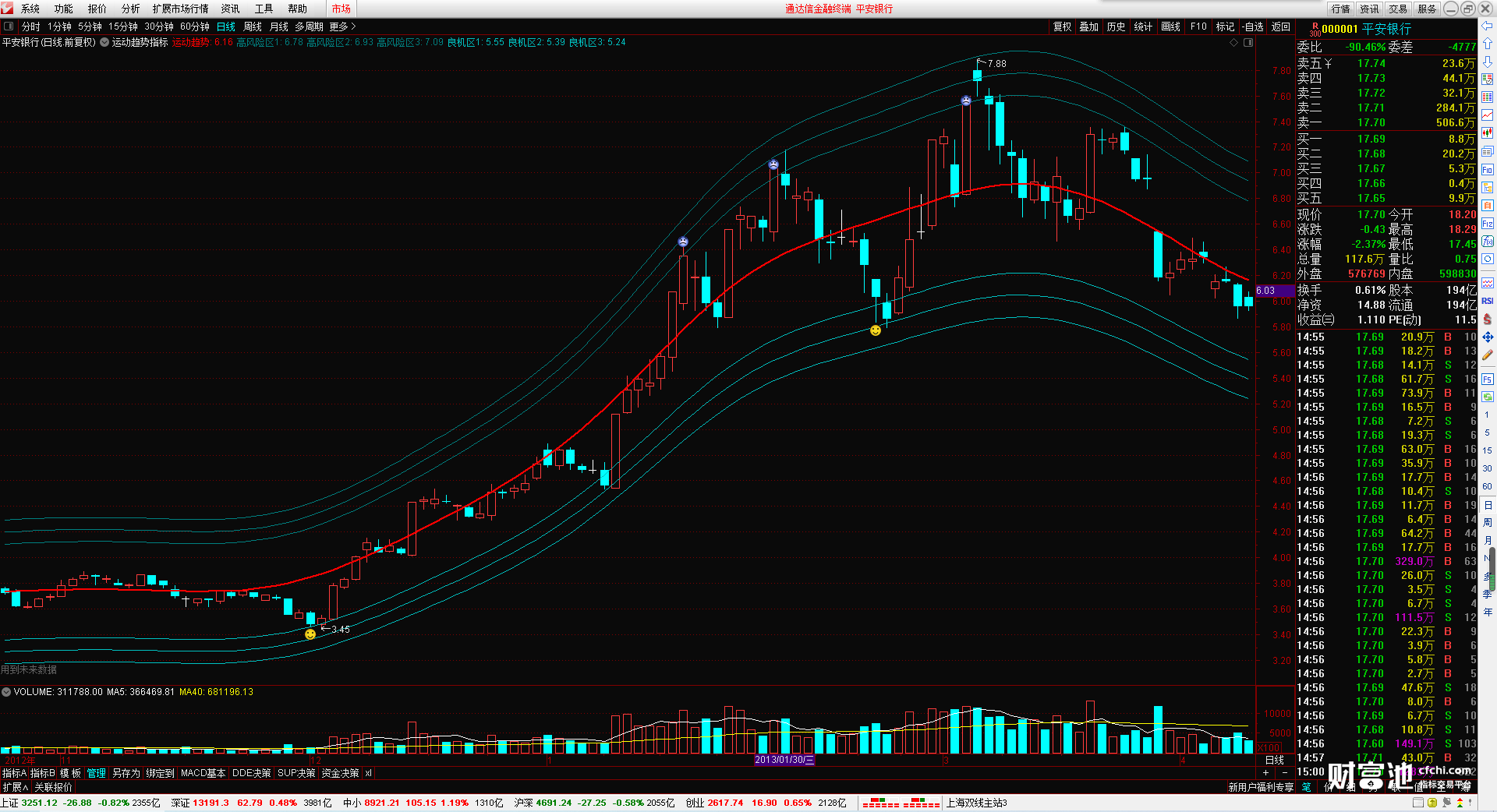Viewport: 1497px width, 812px height.
Task: Expand the 扩展 panel toggle
Action: [16, 787]
